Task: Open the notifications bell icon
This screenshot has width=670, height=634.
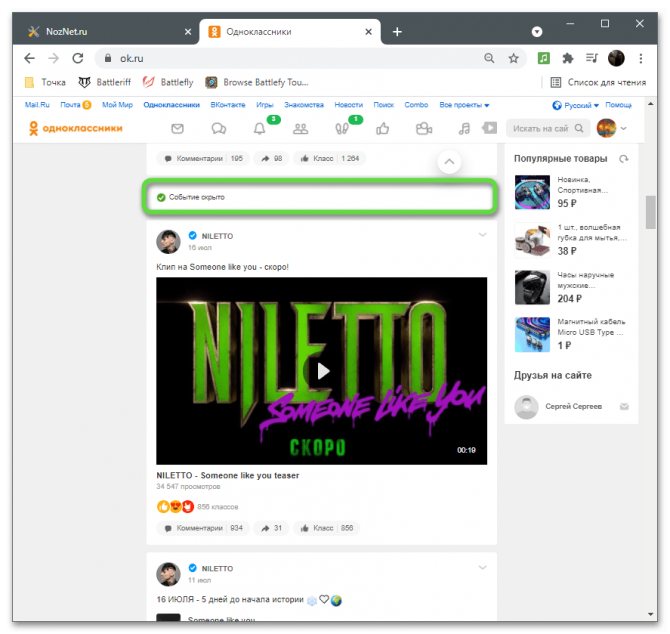Action: tap(259, 129)
